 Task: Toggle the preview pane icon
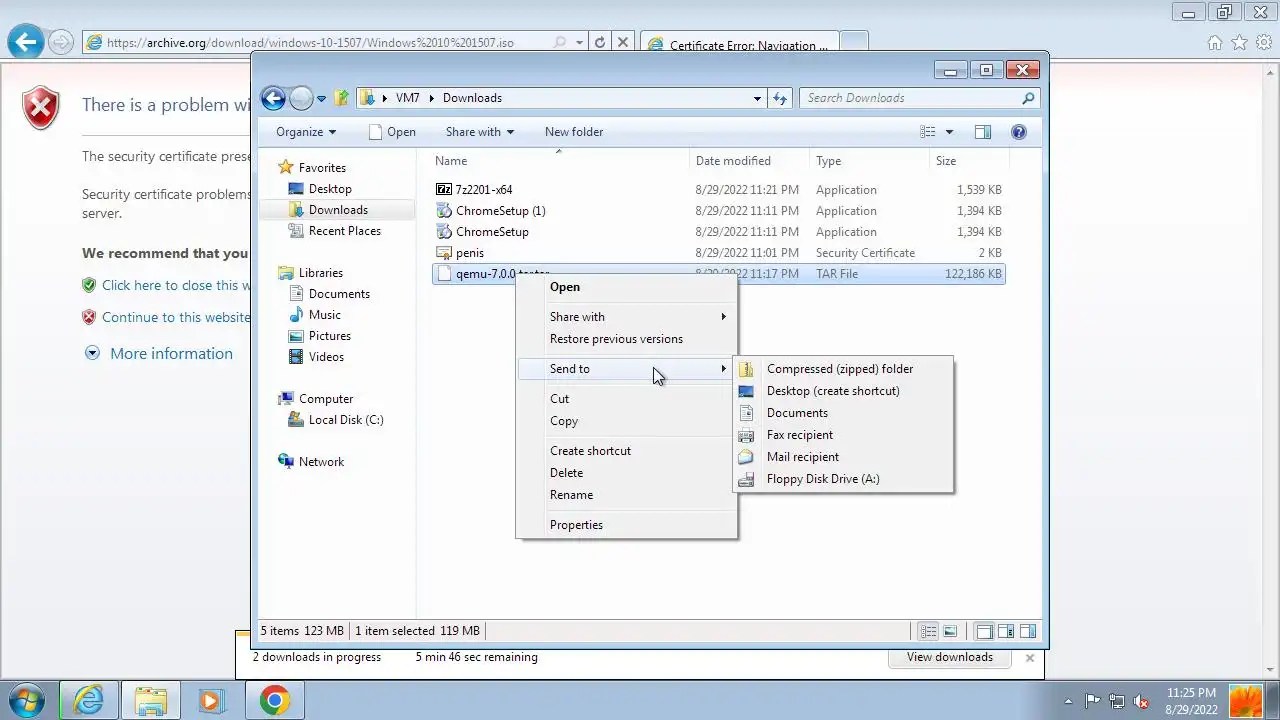[983, 132]
